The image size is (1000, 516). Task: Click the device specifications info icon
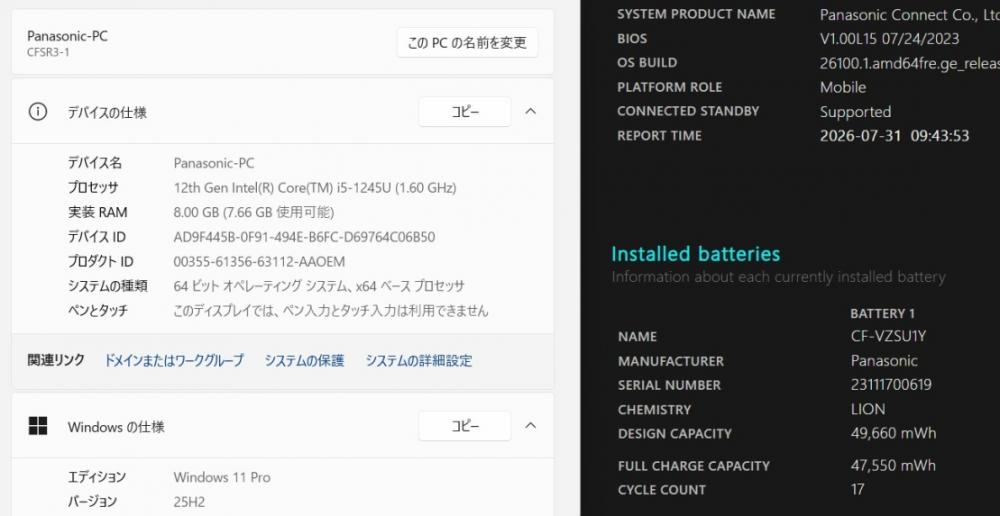pyautogui.click(x=38, y=112)
